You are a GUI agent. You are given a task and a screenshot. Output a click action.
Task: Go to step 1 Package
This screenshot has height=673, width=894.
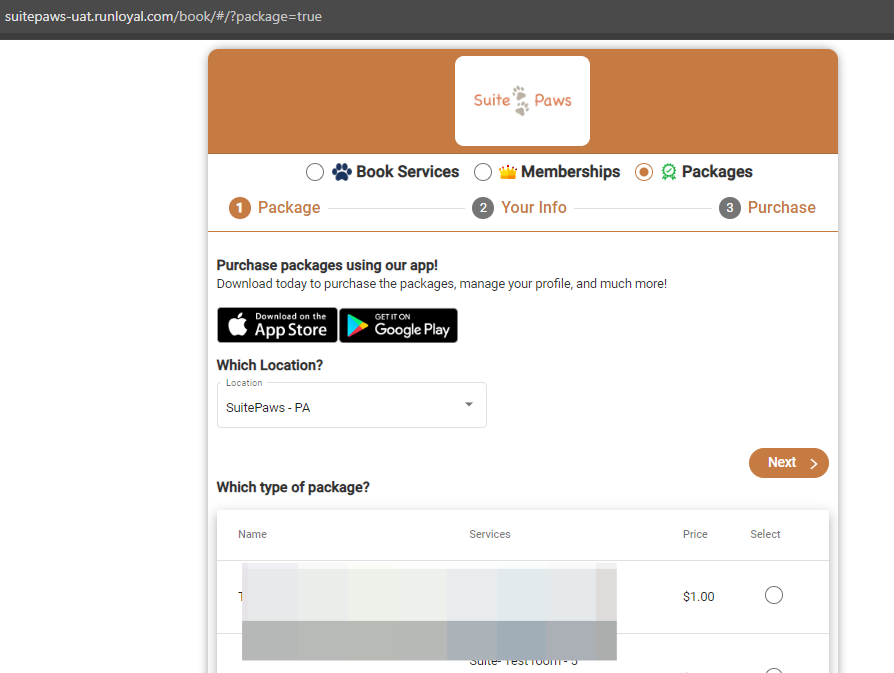click(x=275, y=208)
